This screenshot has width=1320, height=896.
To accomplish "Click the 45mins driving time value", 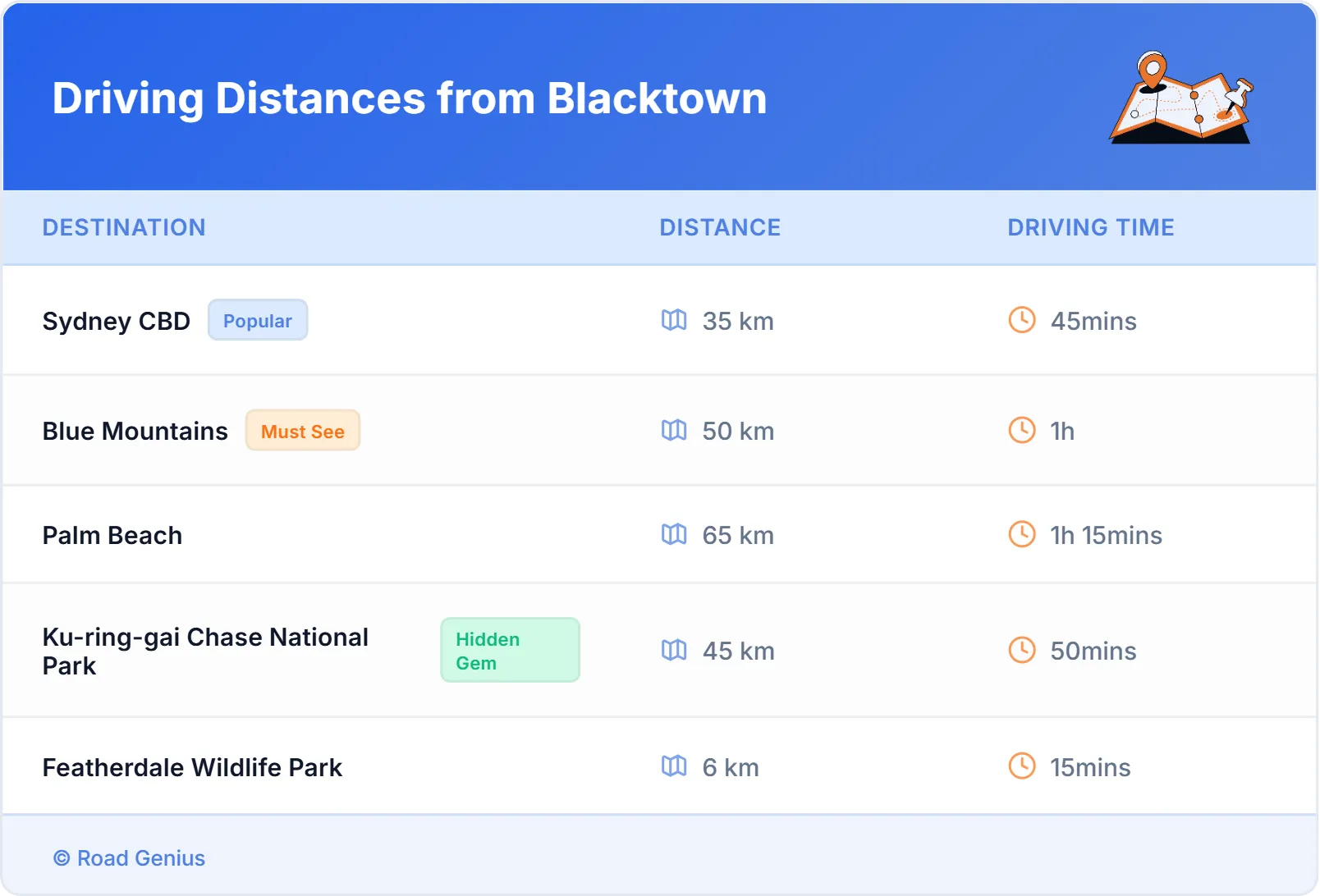I will (x=1093, y=321).
